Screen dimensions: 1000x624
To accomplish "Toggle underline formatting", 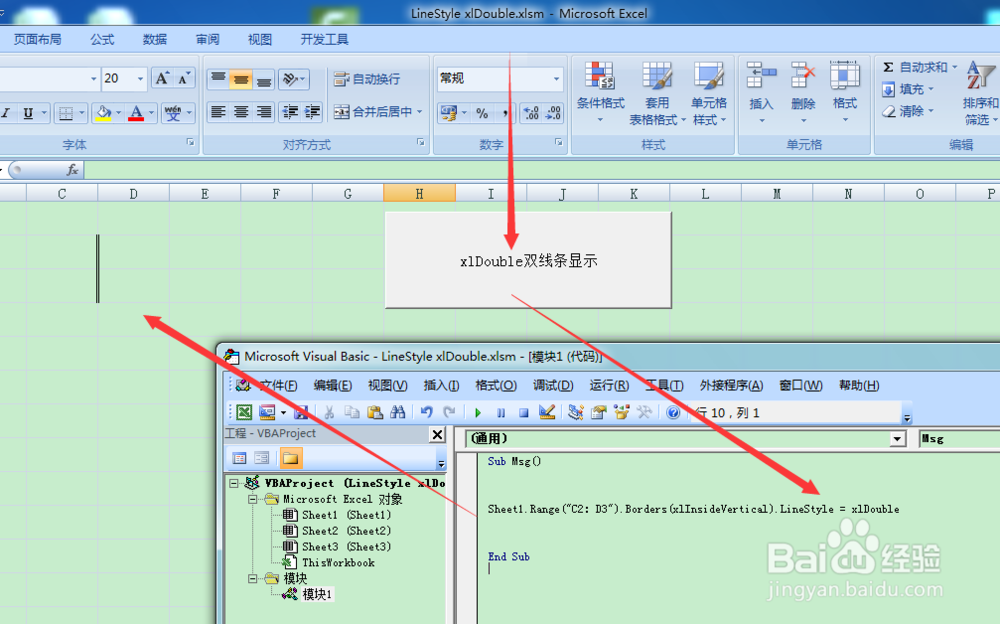I will 27,112.
